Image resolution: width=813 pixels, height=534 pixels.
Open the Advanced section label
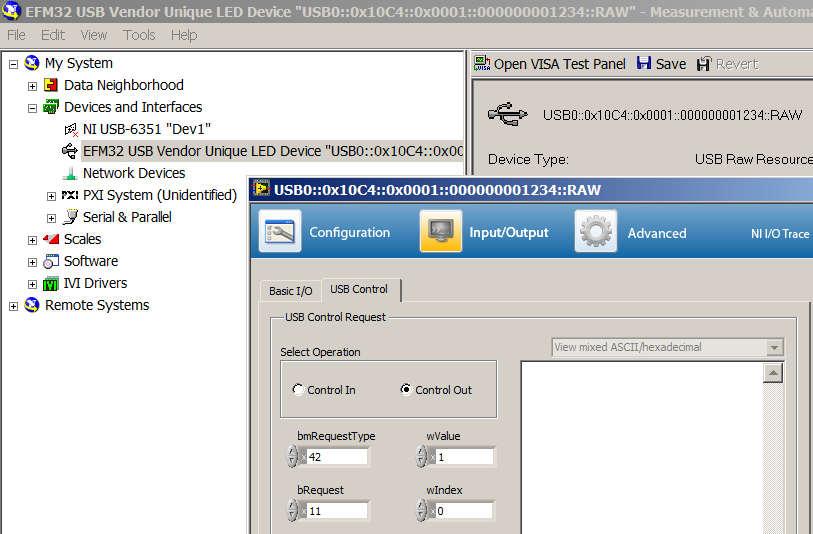[657, 233]
